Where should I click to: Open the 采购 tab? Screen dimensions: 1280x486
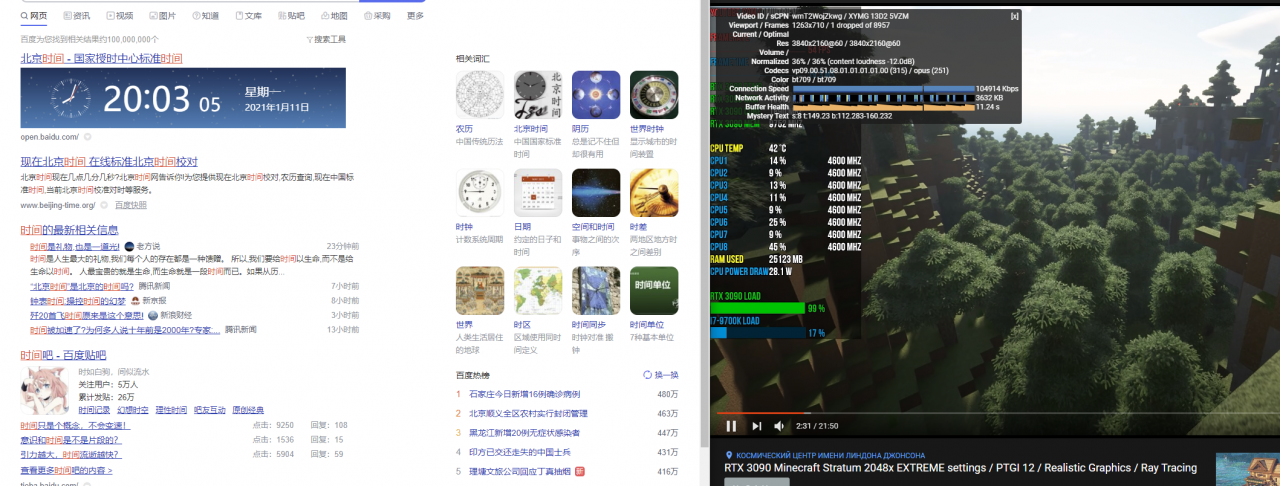pos(377,16)
